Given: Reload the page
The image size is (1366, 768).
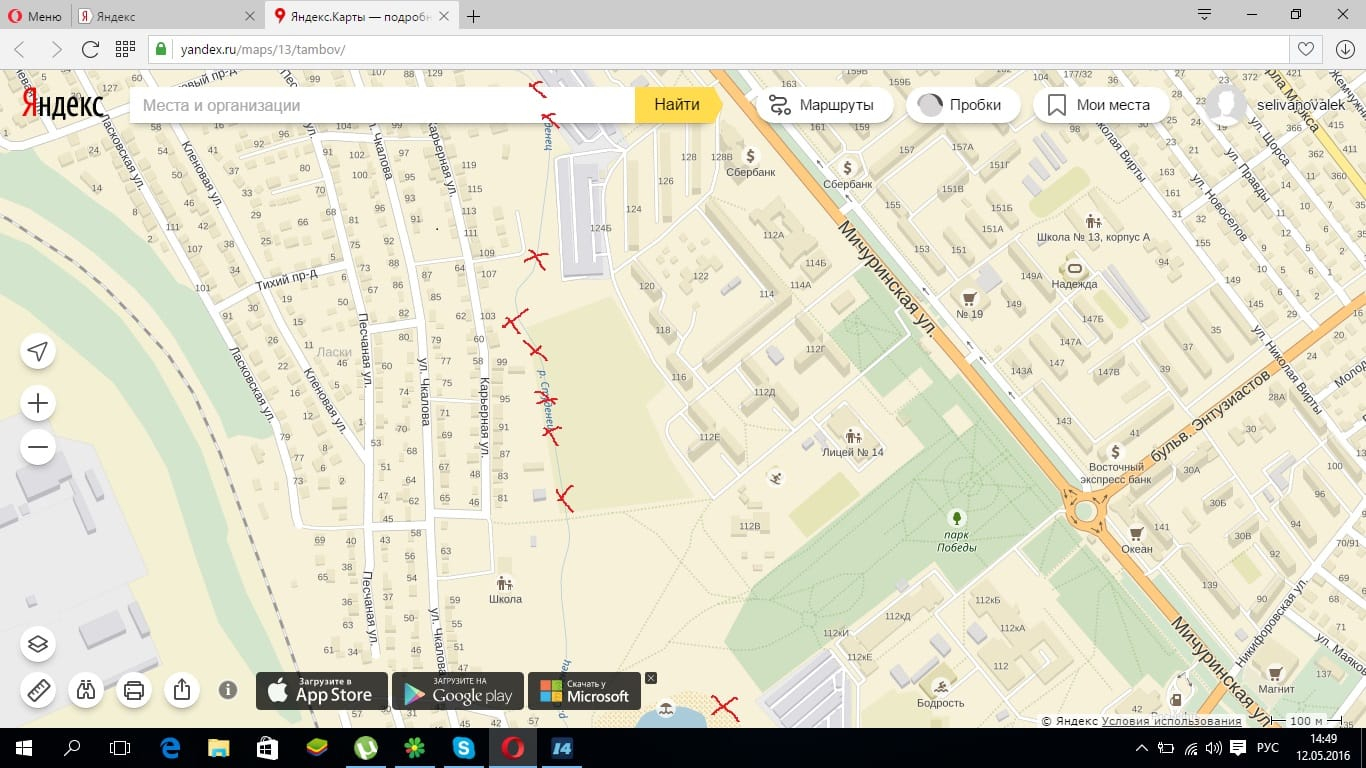Looking at the screenshot, I should 90,49.
